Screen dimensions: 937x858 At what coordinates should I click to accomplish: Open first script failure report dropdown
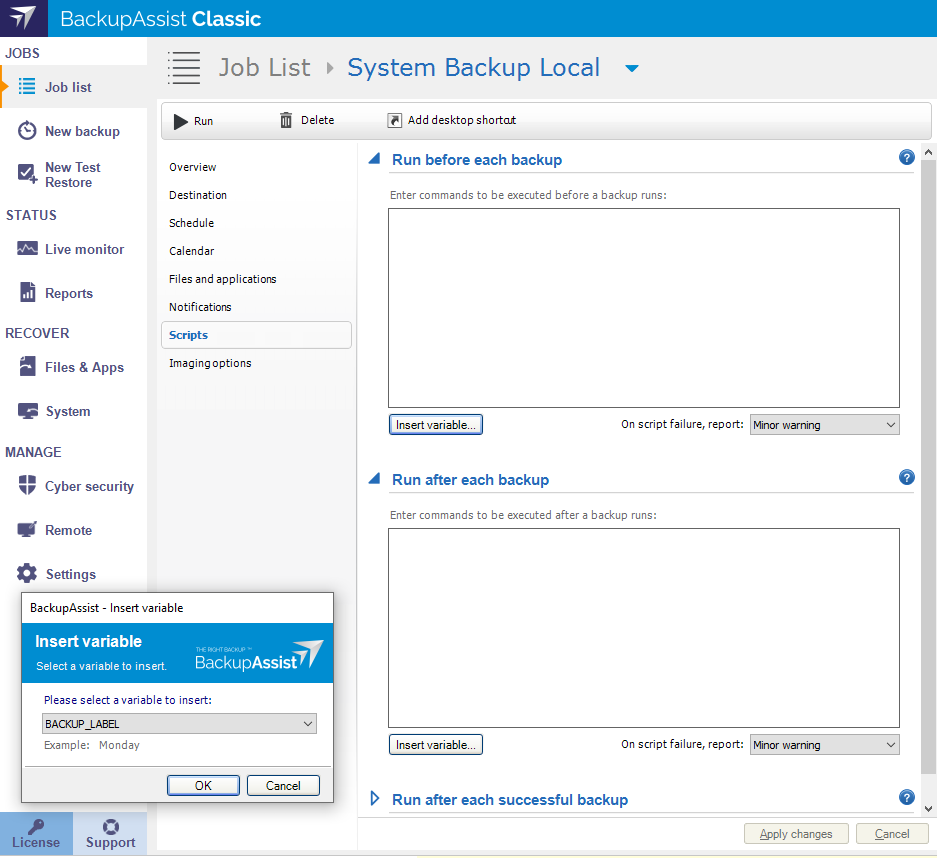tap(824, 425)
